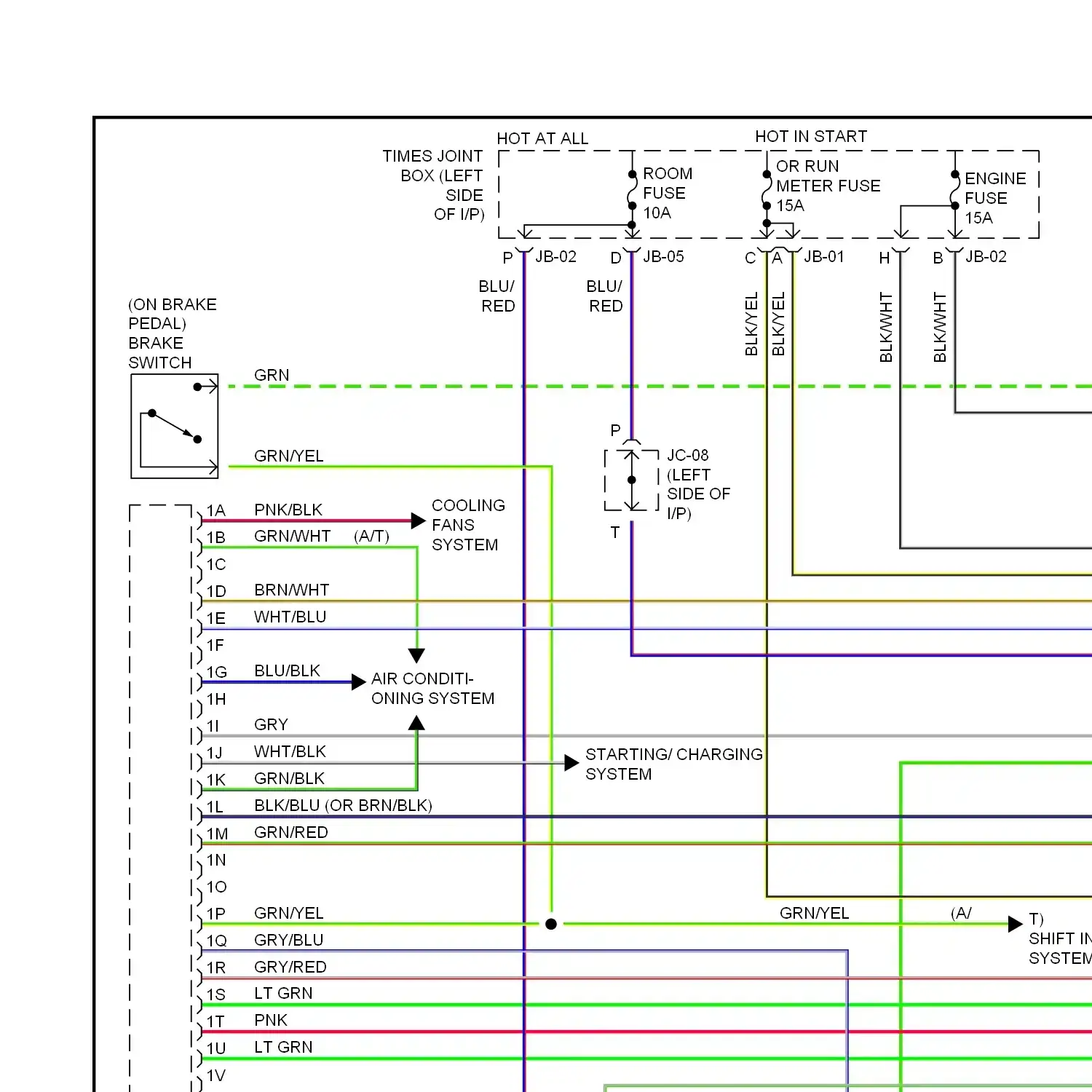This screenshot has width=1092, height=1092.
Task: Click the (ON BRAKE PEDAL) BRAKE SWITCH text
Action: pyautogui.click(x=173, y=333)
